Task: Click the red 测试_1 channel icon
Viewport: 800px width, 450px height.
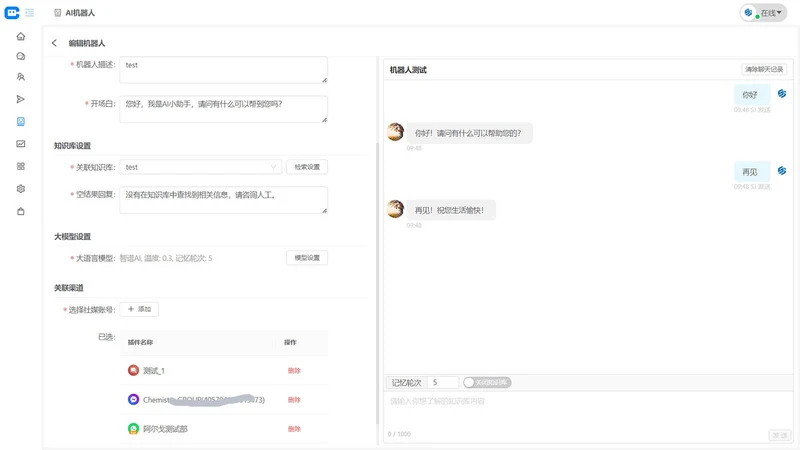Action: pyautogui.click(x=133, y=370)
